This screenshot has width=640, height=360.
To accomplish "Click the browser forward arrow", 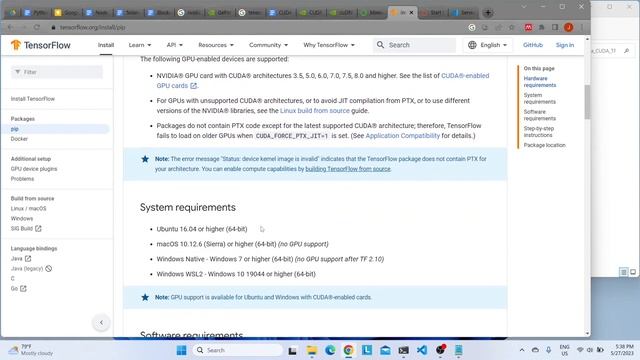I will (23, 27).
